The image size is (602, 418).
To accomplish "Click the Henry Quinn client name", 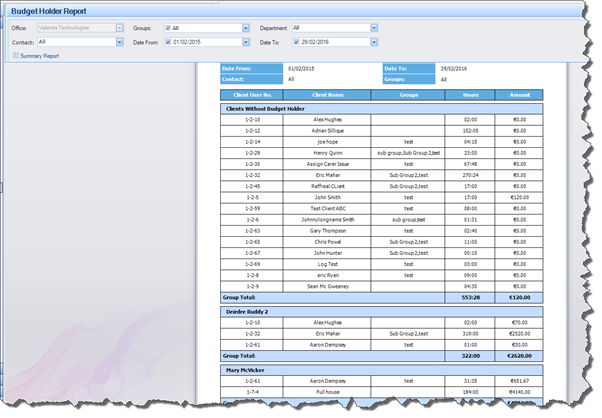I will pos(327,153).
